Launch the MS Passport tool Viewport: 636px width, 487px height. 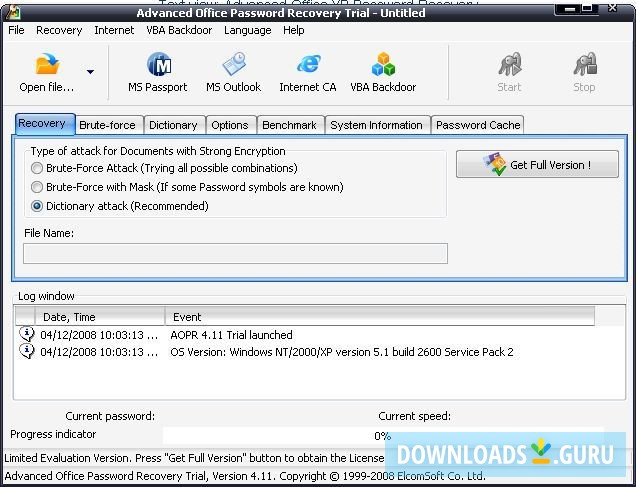(x=158, y=72)
